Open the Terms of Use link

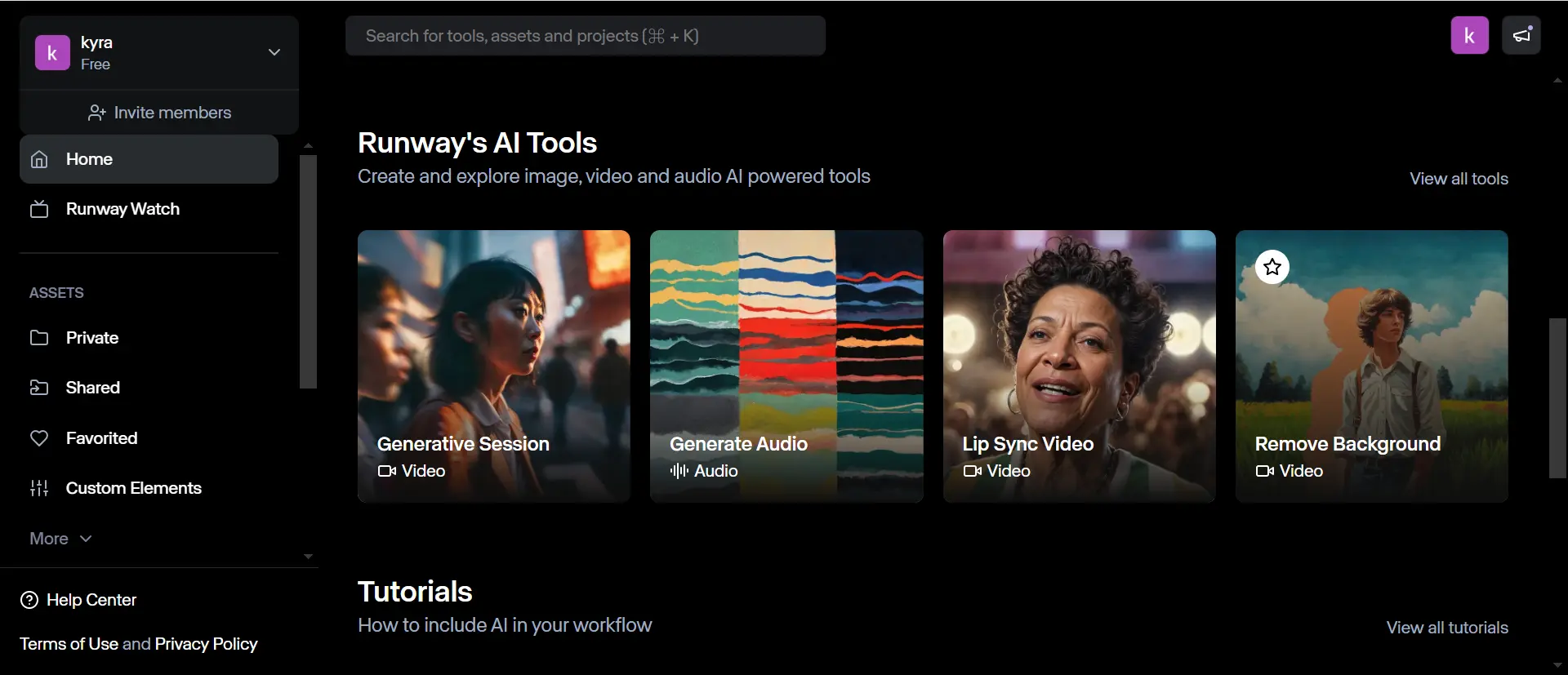(x=69, y=644)
